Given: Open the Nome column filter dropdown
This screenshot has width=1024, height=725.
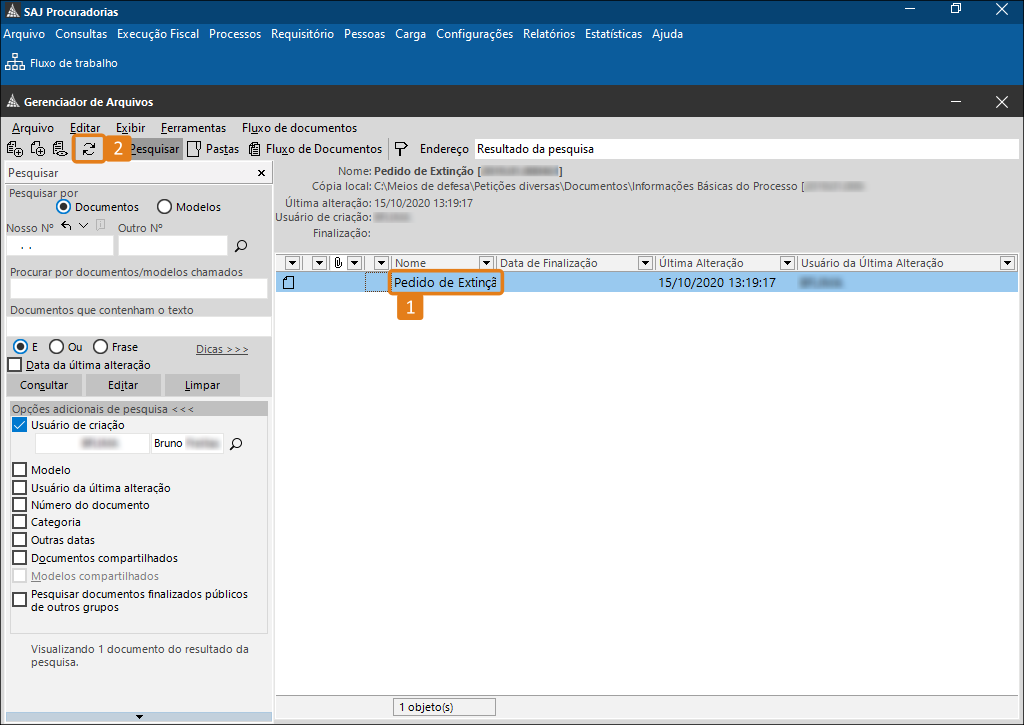Looking at the screenshot, I should coord(487,263).
